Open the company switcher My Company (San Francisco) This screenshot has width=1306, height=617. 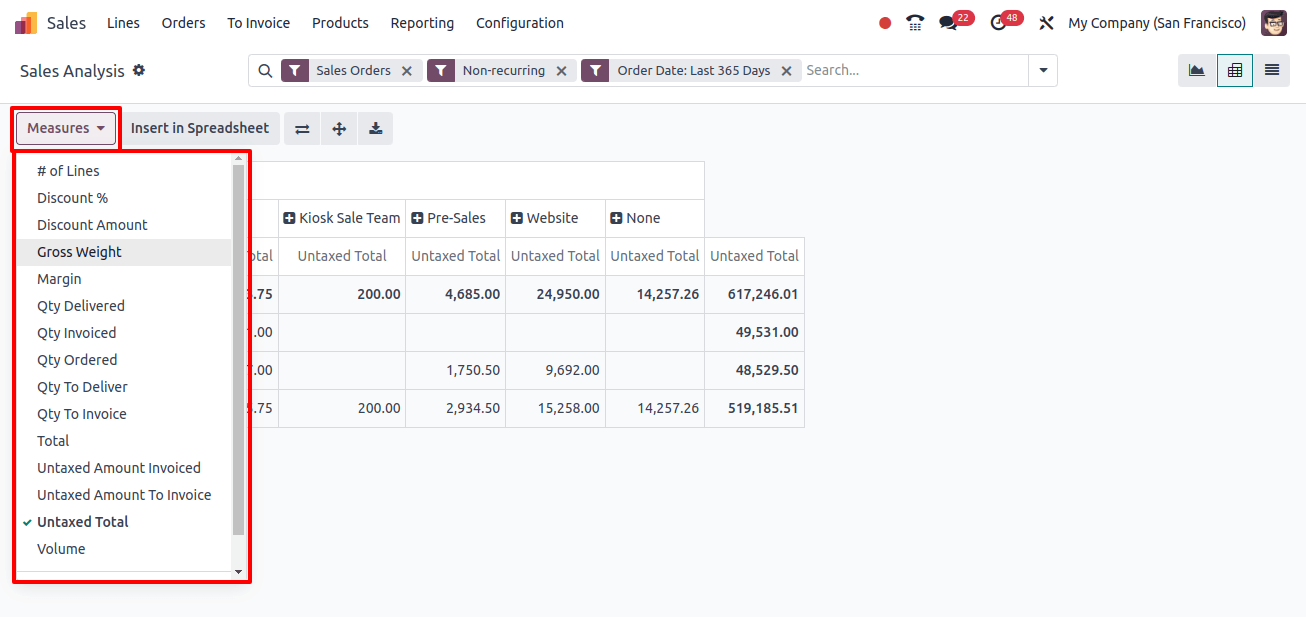(x=1157, y=23)
